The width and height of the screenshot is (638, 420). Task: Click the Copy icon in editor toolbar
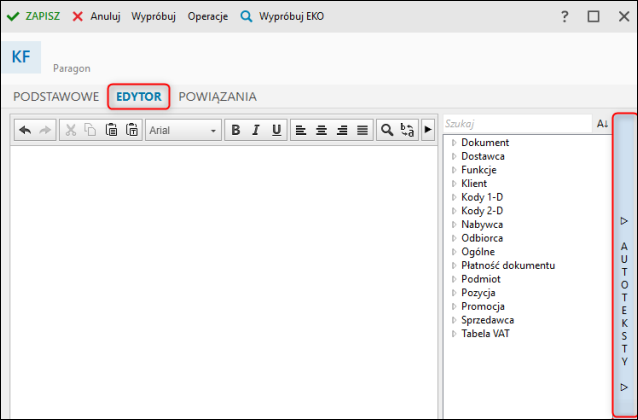click(x=90, y=130)
